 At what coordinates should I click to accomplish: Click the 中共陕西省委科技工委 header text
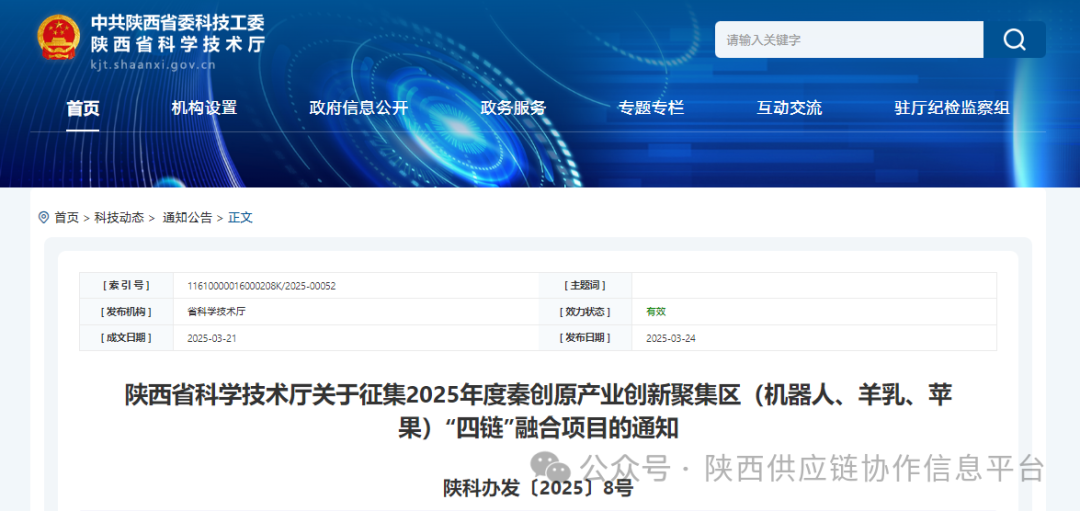(x=178, y=22)
